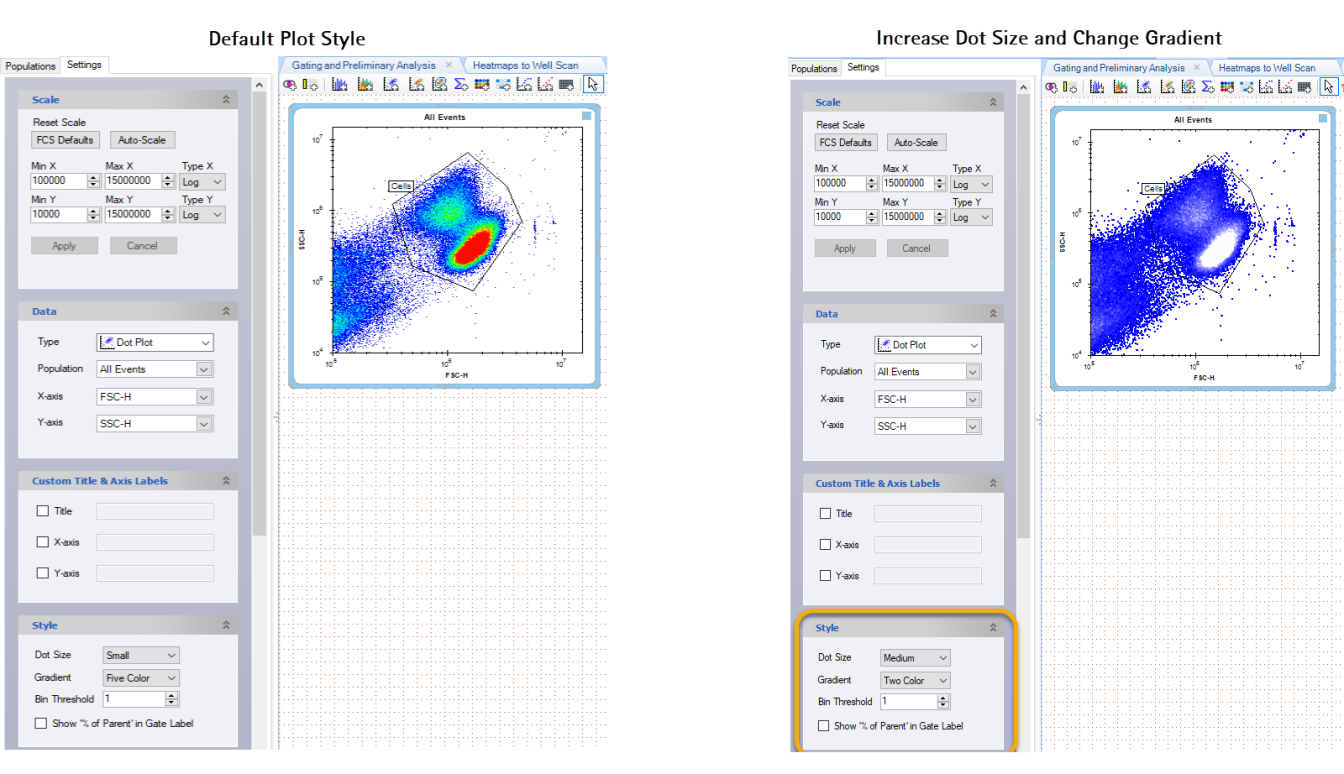Enable X-axis label checkbox in Increase Dot Size panel
1344x774 pixels.
[825, 545]
